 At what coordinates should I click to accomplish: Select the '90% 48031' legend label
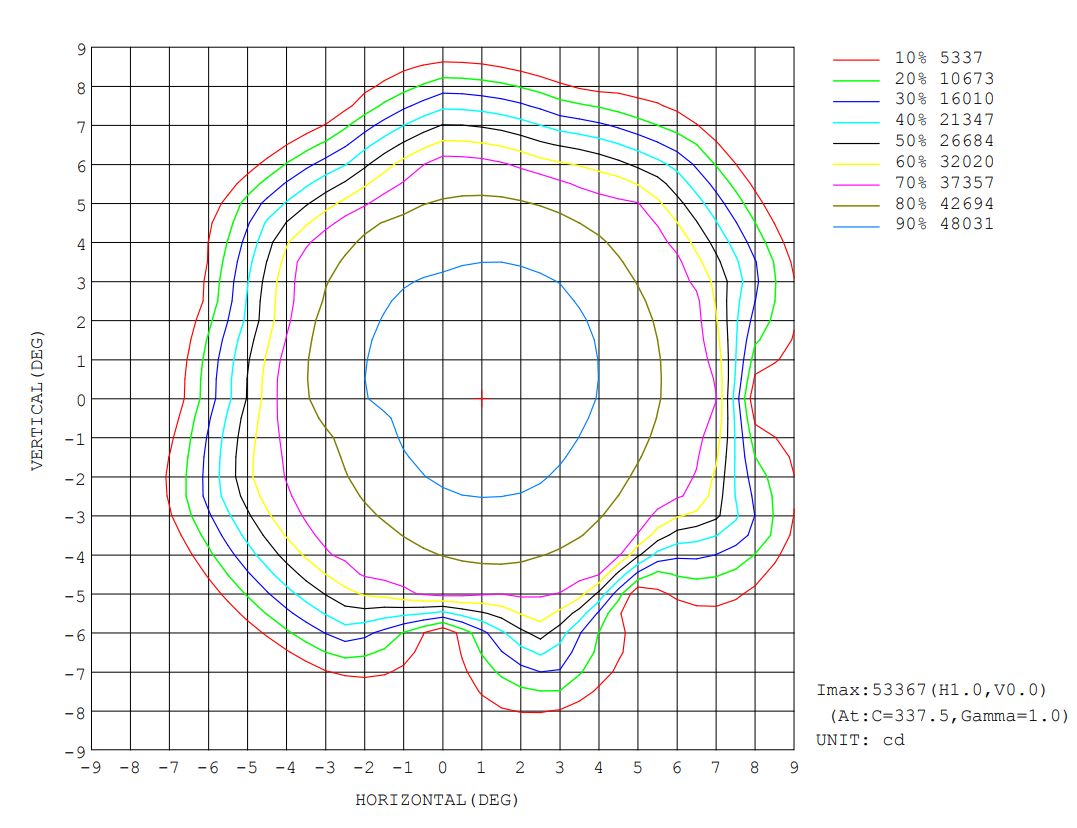929,225
